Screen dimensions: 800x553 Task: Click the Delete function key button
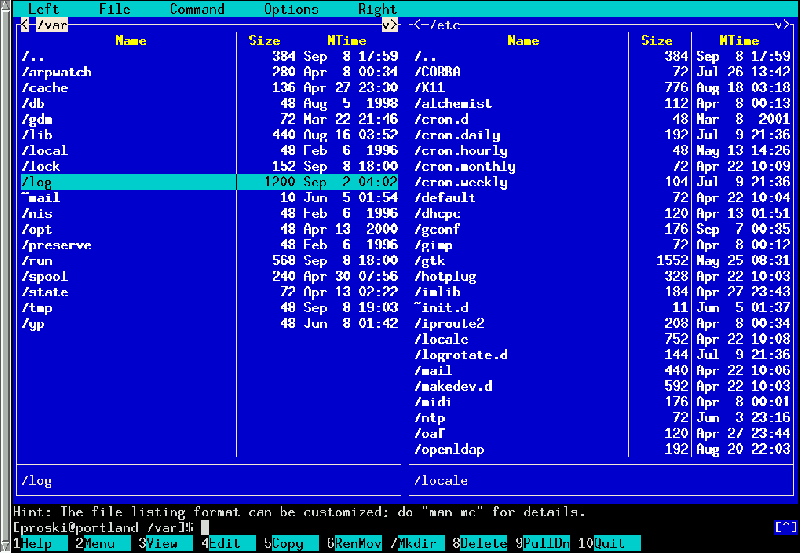486,544
